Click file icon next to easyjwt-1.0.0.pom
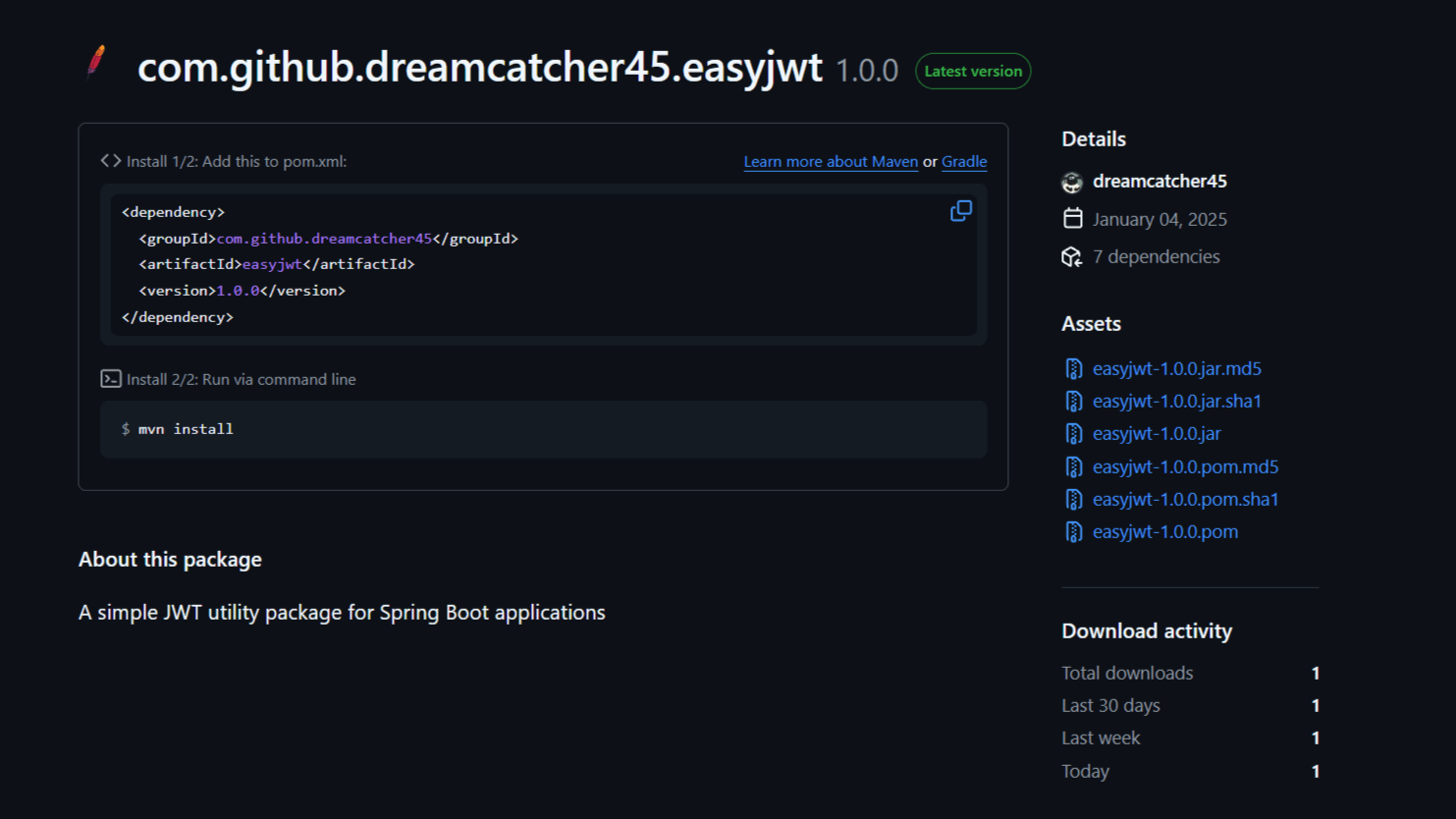This screenshot has height=819, width=1456. tap(1073, 532)
